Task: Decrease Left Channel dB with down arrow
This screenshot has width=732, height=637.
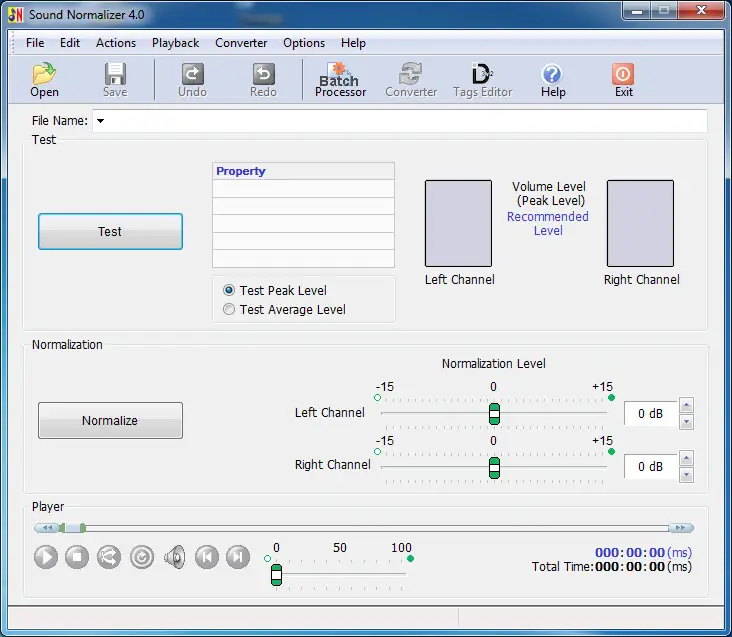Action: pos(686,422)
